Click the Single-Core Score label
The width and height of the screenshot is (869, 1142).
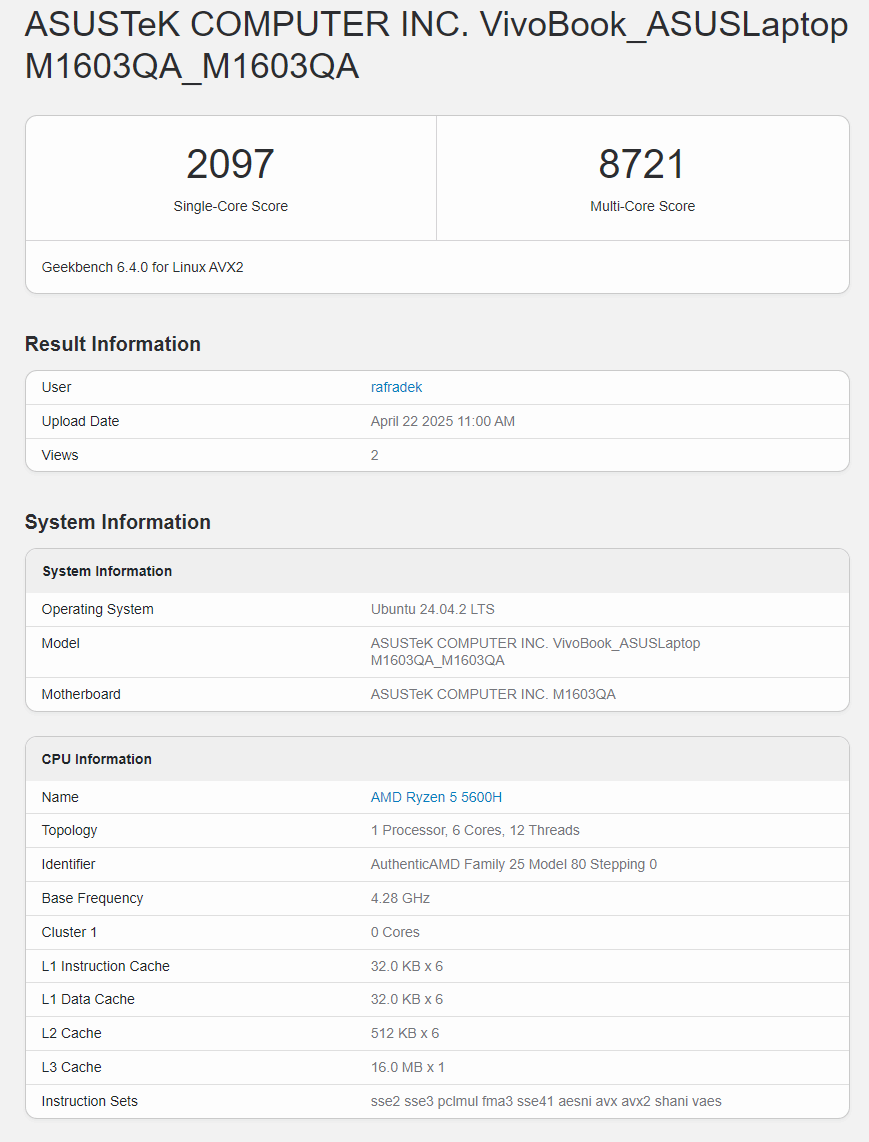(x=230, y=206)
